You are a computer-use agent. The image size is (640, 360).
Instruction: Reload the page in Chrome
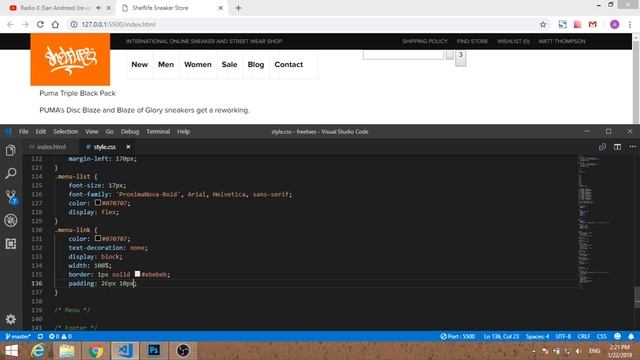[40, 24]
